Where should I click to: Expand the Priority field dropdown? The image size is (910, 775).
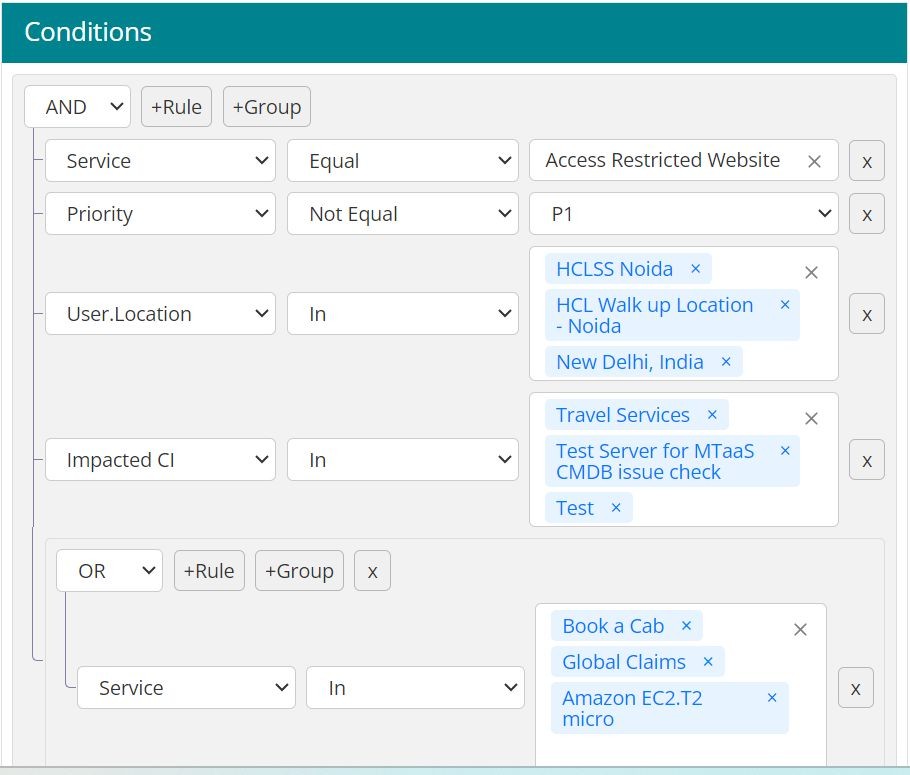pyautogui.click(x=160, y=214)
